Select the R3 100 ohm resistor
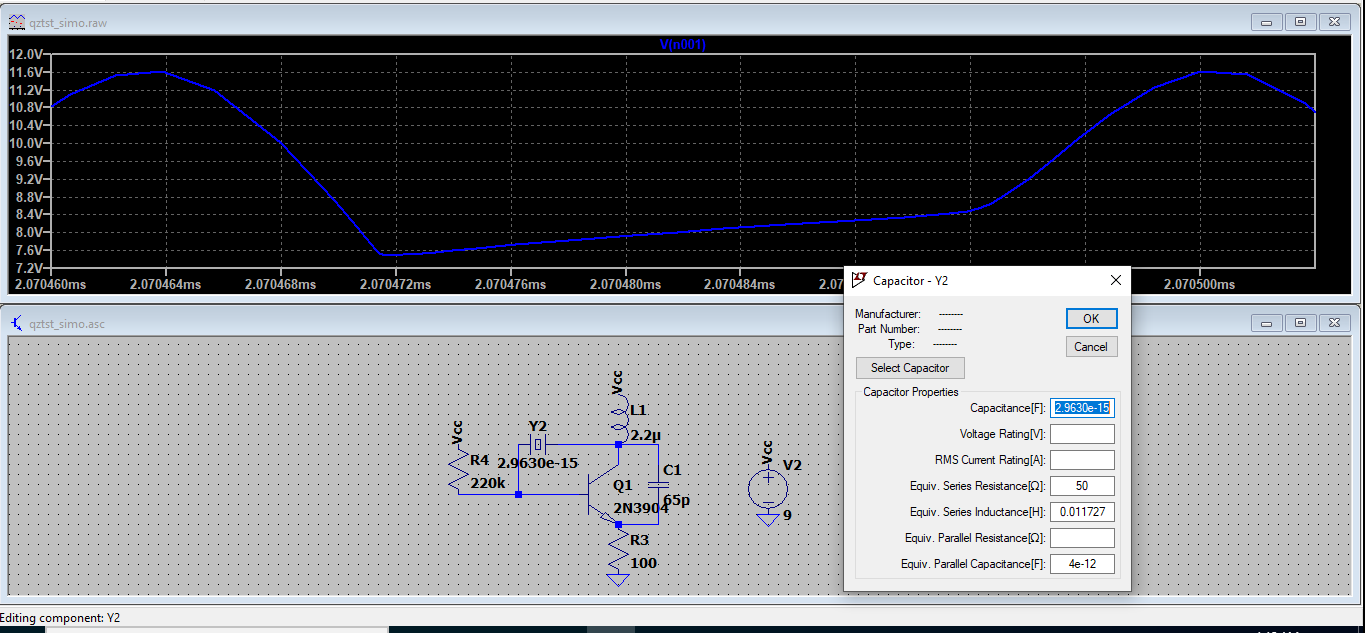Image resolution: width=1365 pixels, height=633 pixels. pos(619,551)
